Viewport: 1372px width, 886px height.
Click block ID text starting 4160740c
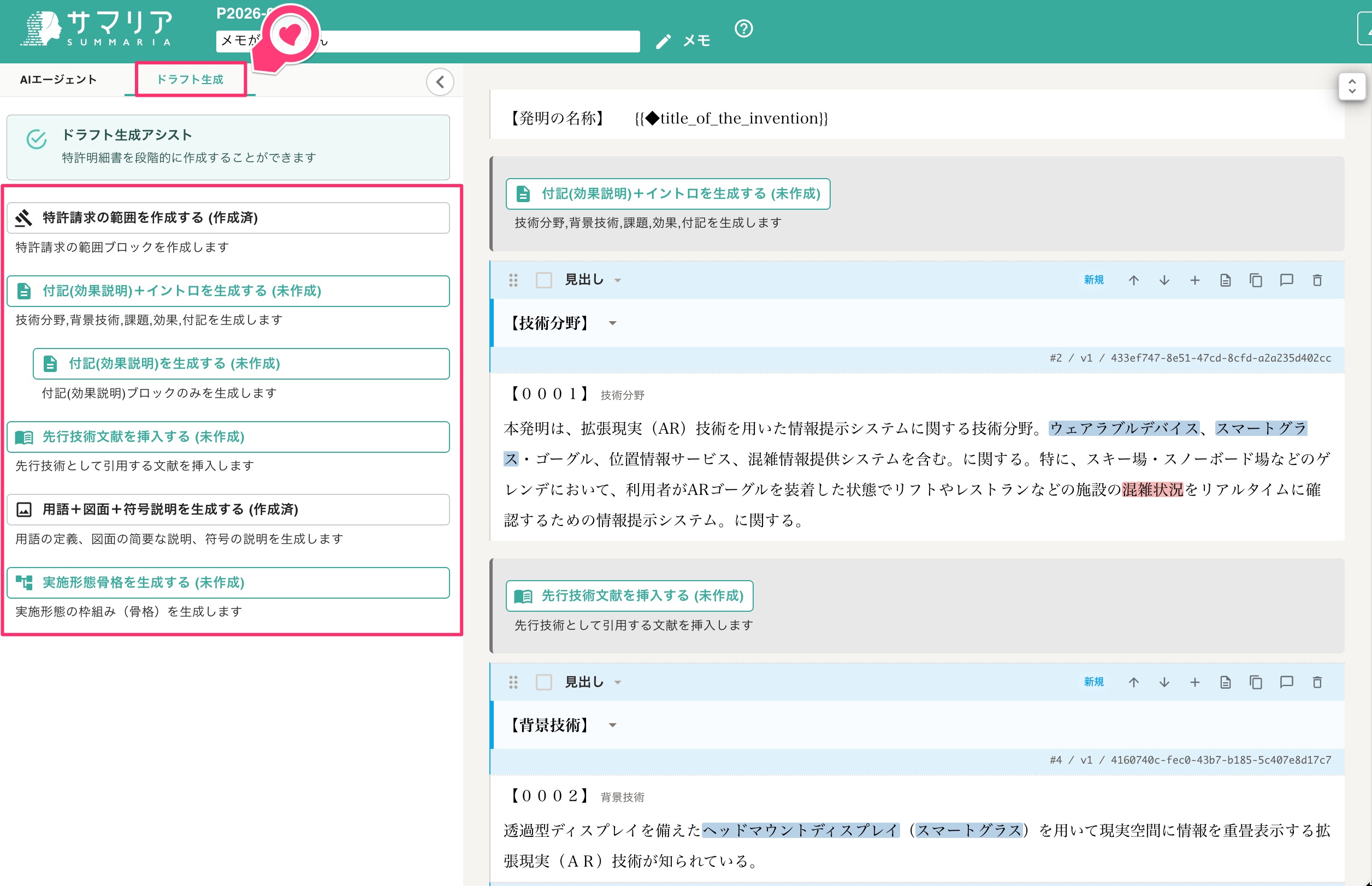coord(1221,760)
